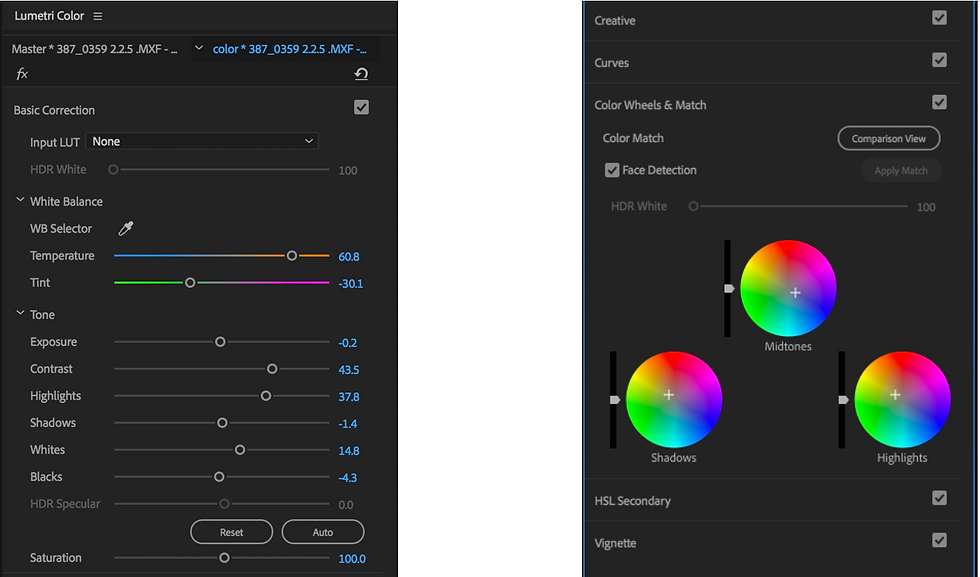
Task: Click the fx badge icon
Action: click(20, 73)
